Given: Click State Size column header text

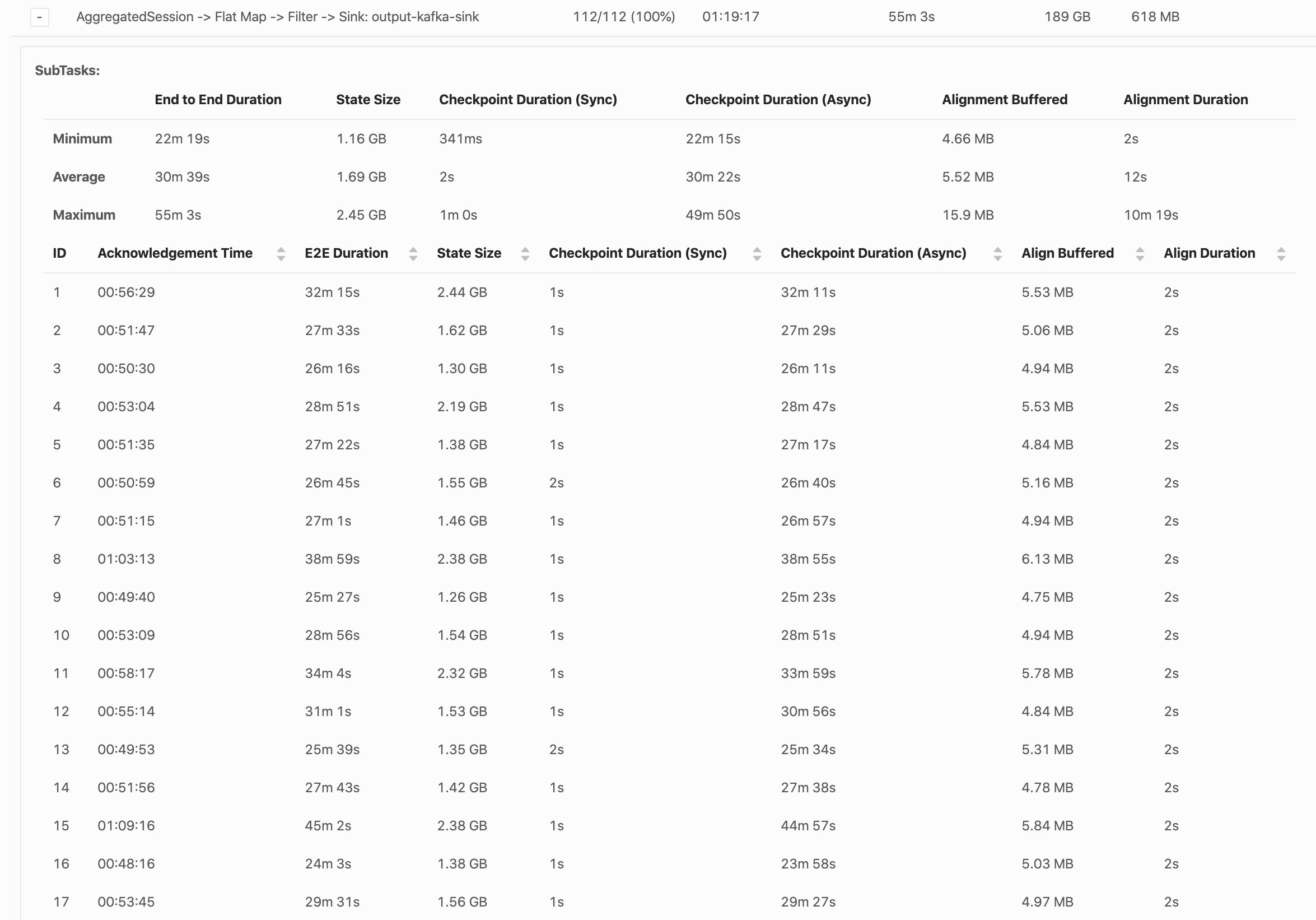Looking at the screenshot, I should [x=469, y=253].
